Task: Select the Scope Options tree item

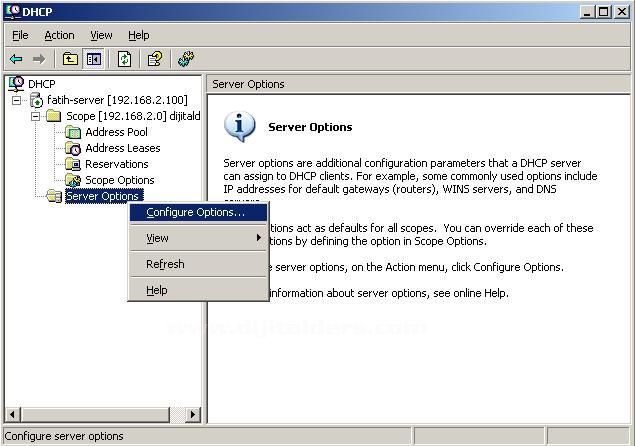Action: click(x=119, y=180)
